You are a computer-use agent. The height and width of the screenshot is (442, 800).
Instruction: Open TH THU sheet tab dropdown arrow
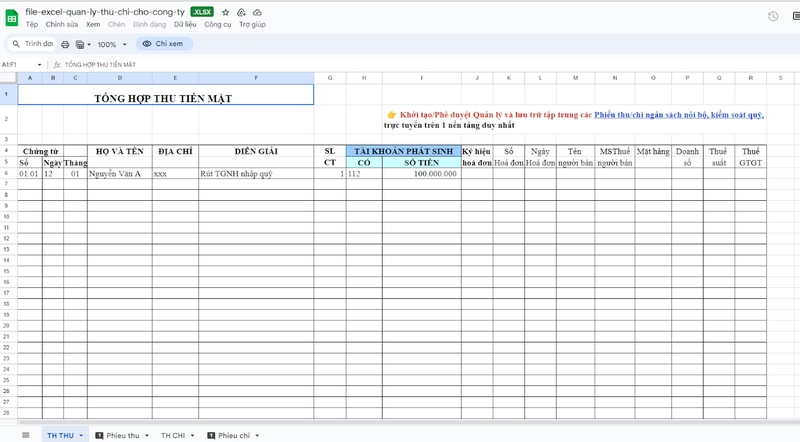81,435
